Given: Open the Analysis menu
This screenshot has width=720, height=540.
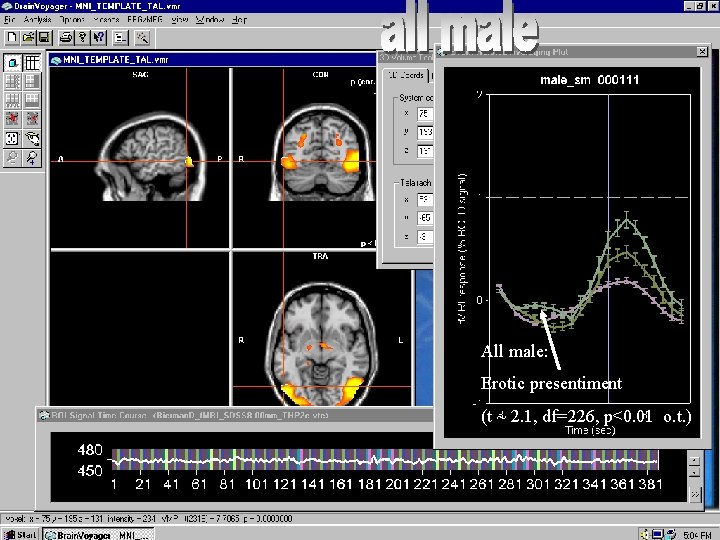Looking at the screenshot, I should pos(38,20).
